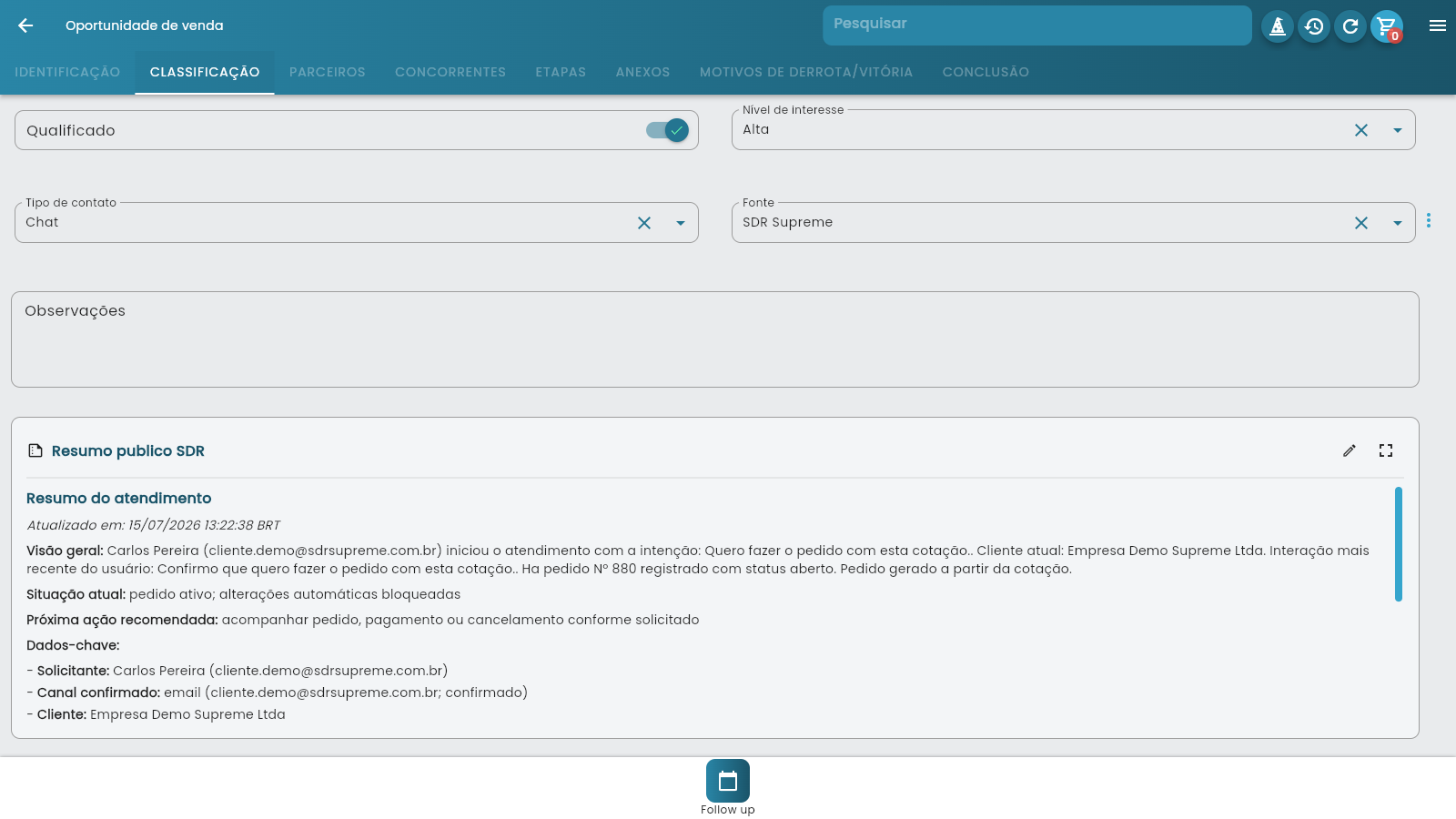Click the back arrow icon

[x=25, y=25]
